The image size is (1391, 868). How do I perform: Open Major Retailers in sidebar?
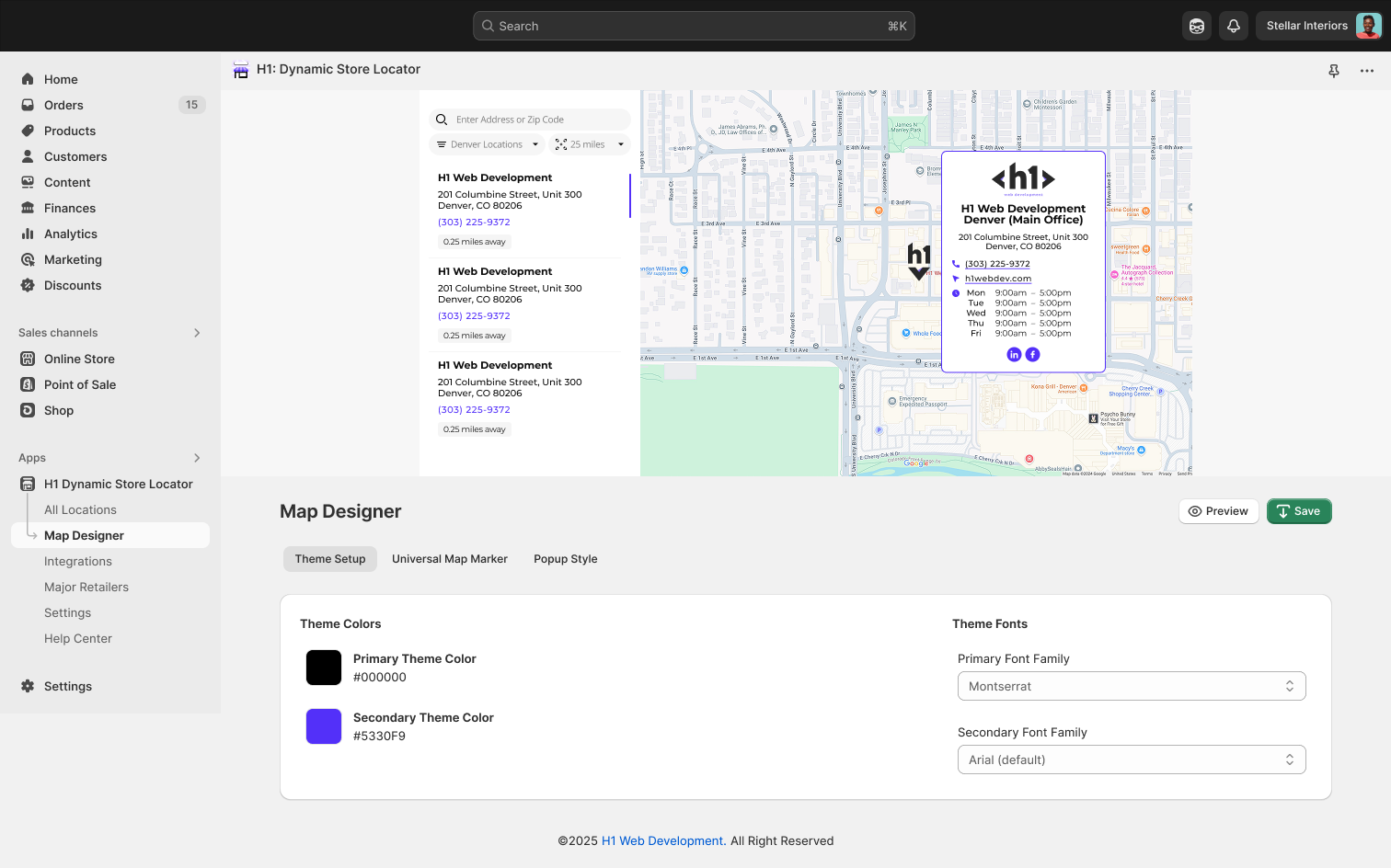(86, 587)
